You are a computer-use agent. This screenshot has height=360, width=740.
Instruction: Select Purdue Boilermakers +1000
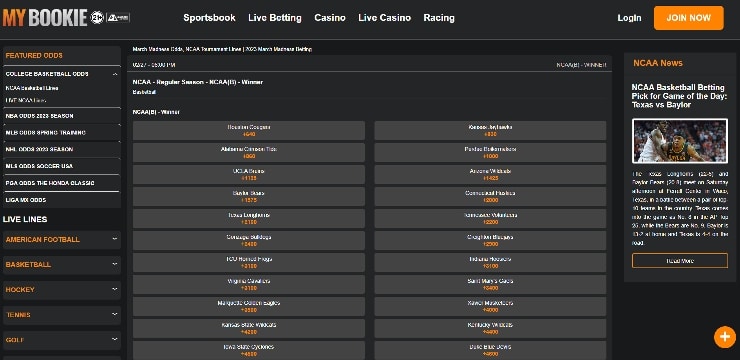coord(490,152)
